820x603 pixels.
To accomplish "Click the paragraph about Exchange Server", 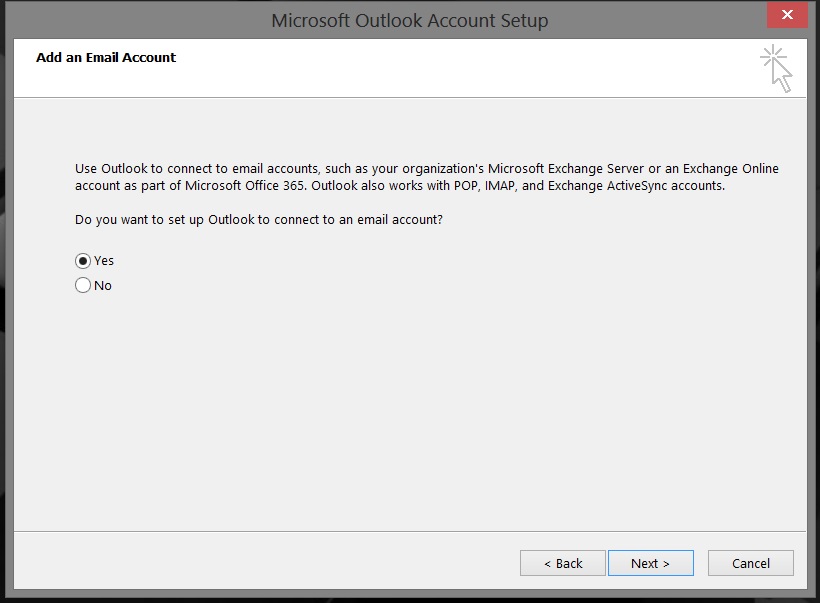I will click(427, 177).
